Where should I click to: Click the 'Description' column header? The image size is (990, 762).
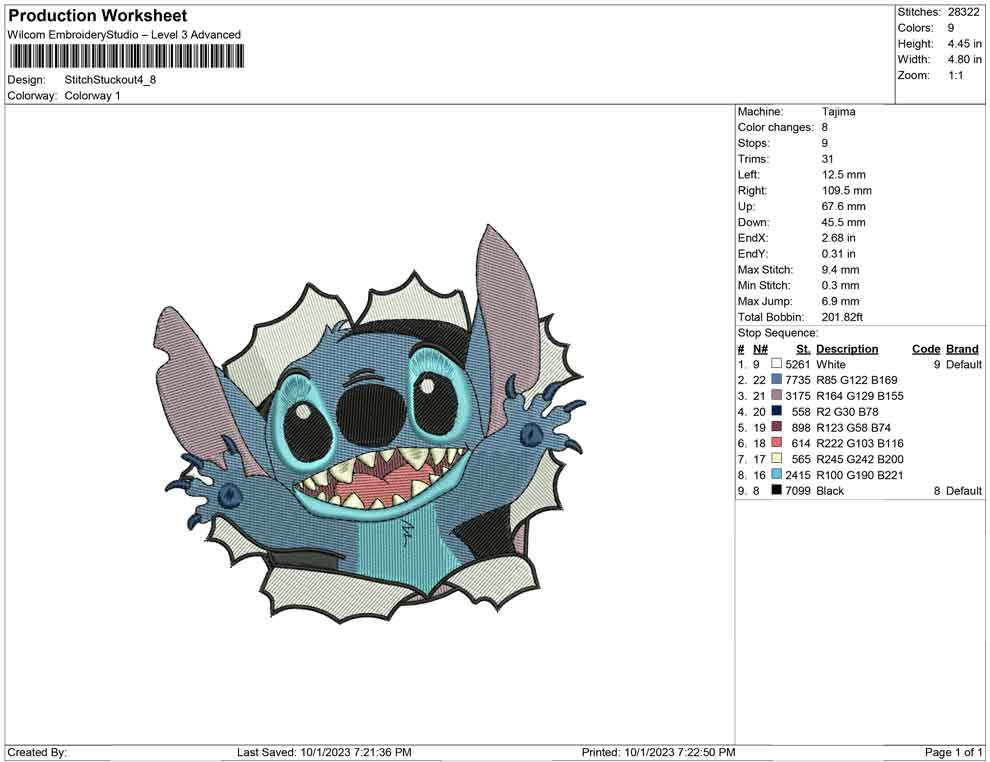click(x=847, y=348)
